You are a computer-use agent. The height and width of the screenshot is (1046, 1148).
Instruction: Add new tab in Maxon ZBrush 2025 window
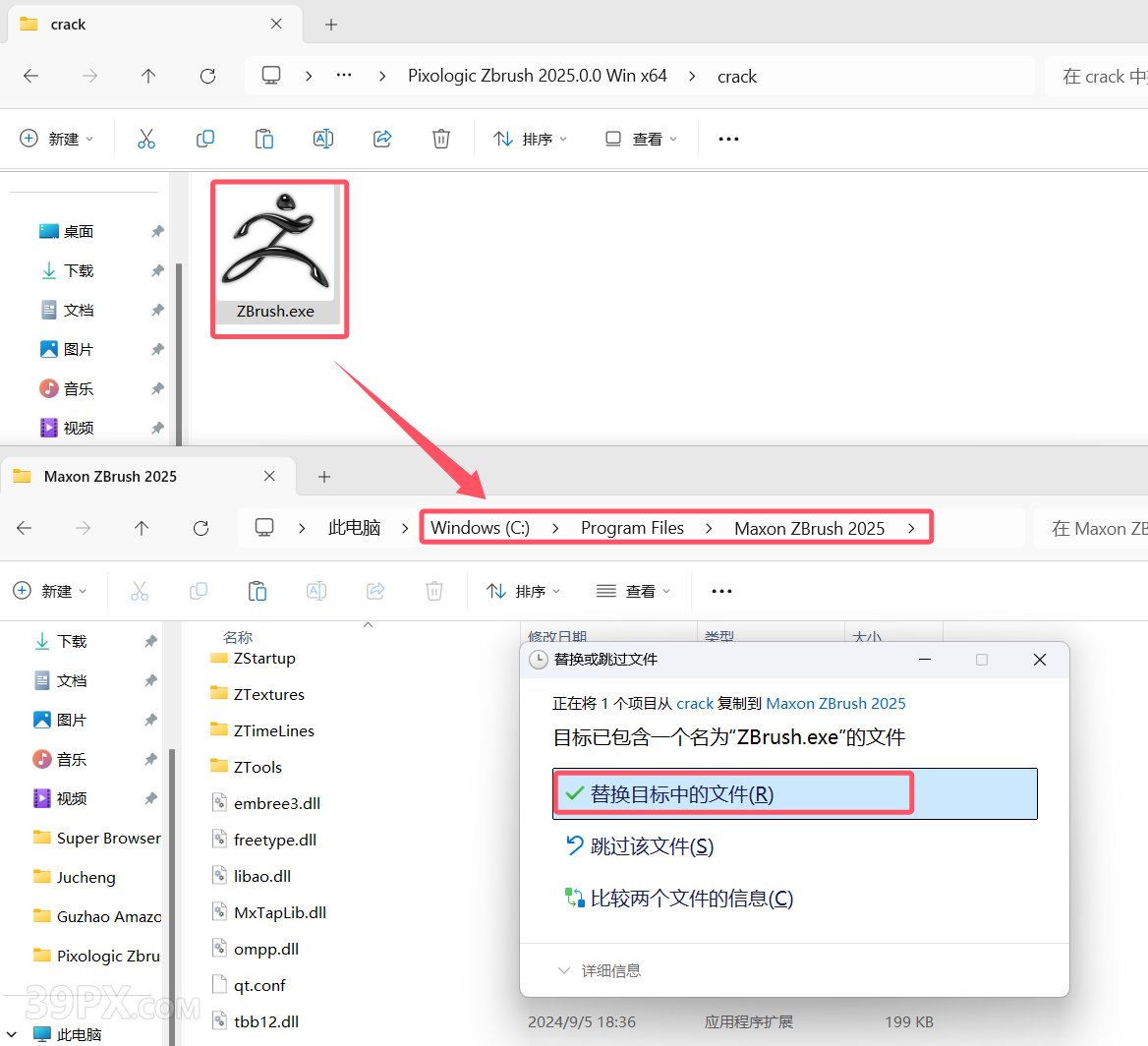click(x=324, y=477)
